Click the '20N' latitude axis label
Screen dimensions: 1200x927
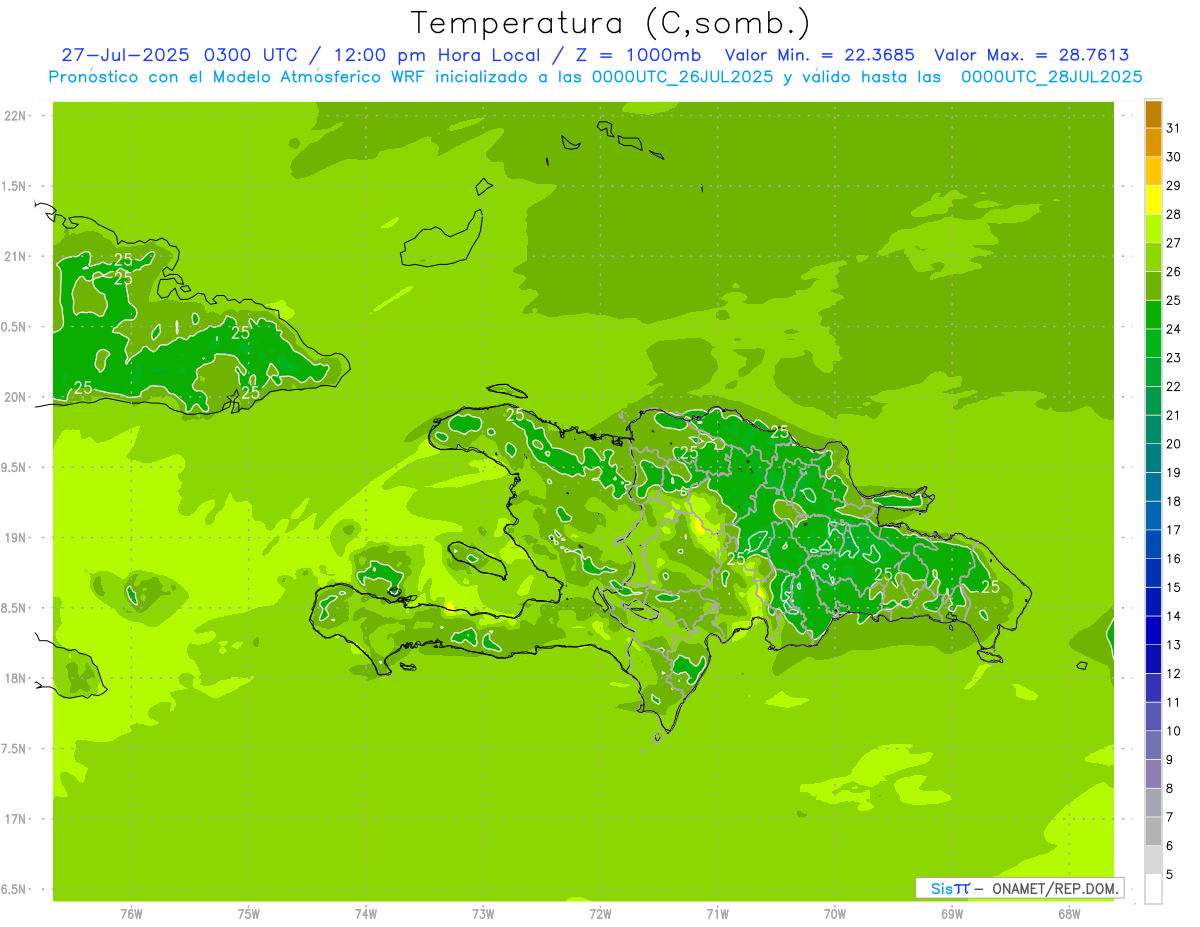[x=16, y=397]
